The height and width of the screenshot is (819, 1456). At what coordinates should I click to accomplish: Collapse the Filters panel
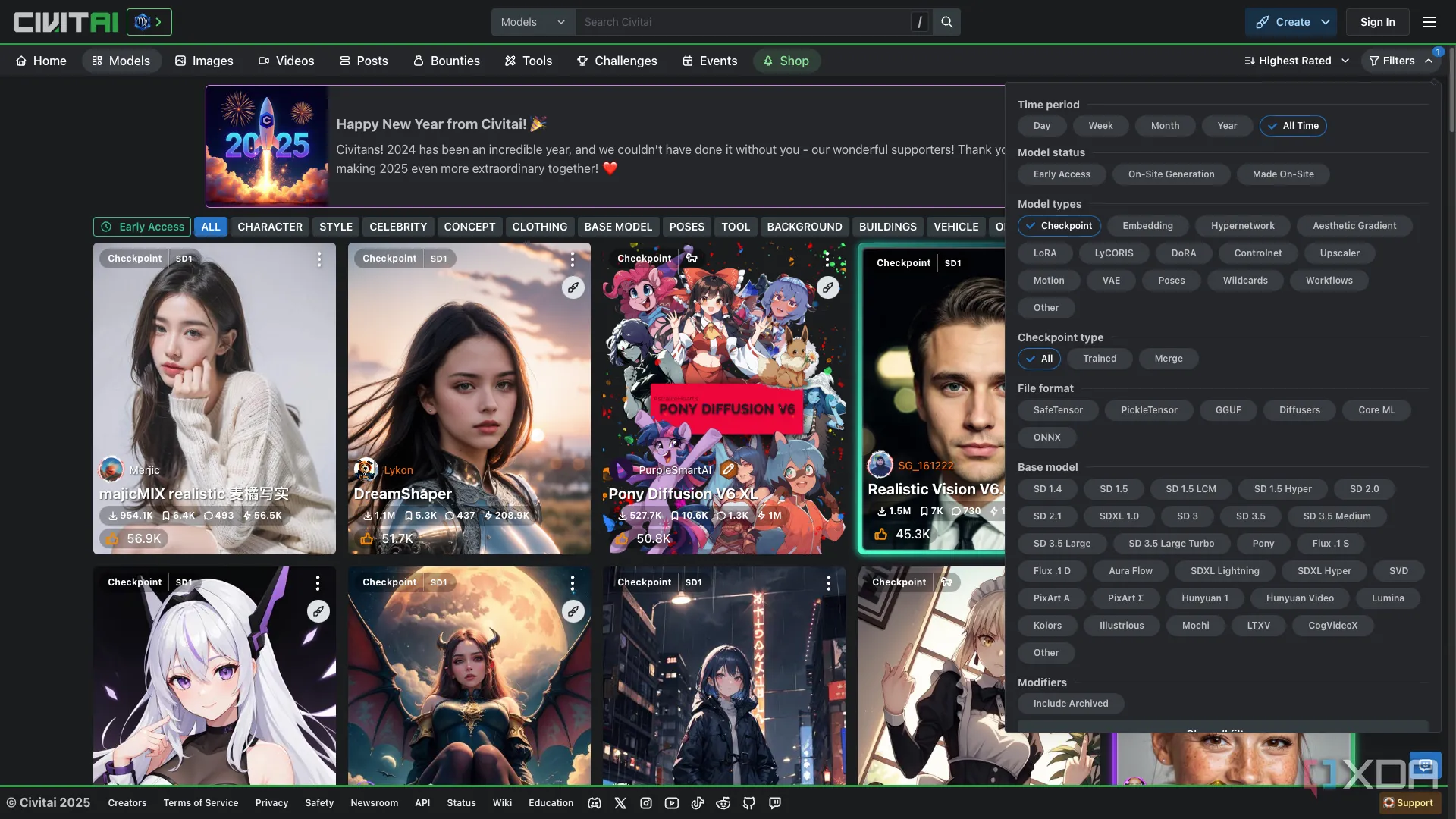[1401, 61]
